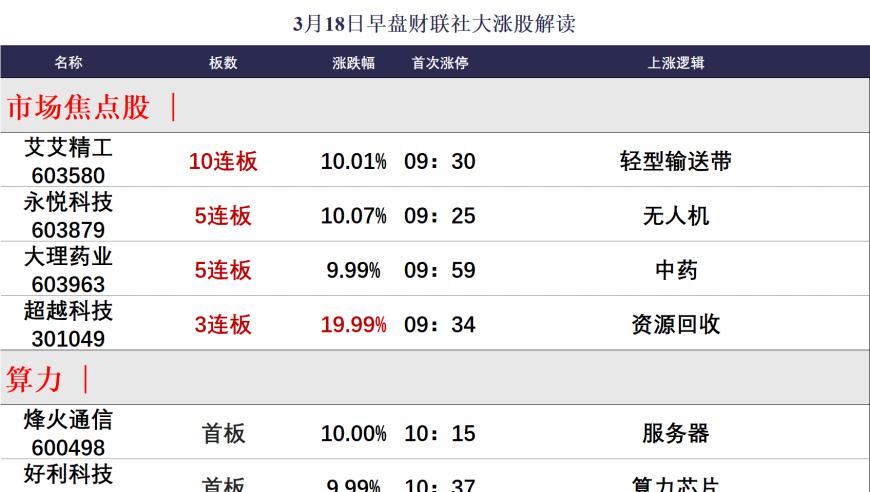Click stock name 艾艾精工
Screen dimensions: 870x492
(68, 148)
